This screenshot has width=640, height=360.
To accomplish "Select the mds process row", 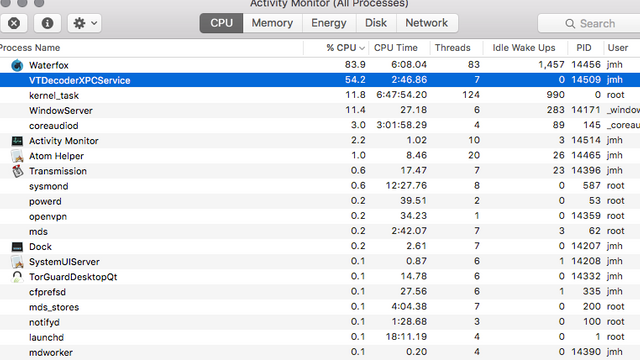I will [x=320, y=231].
